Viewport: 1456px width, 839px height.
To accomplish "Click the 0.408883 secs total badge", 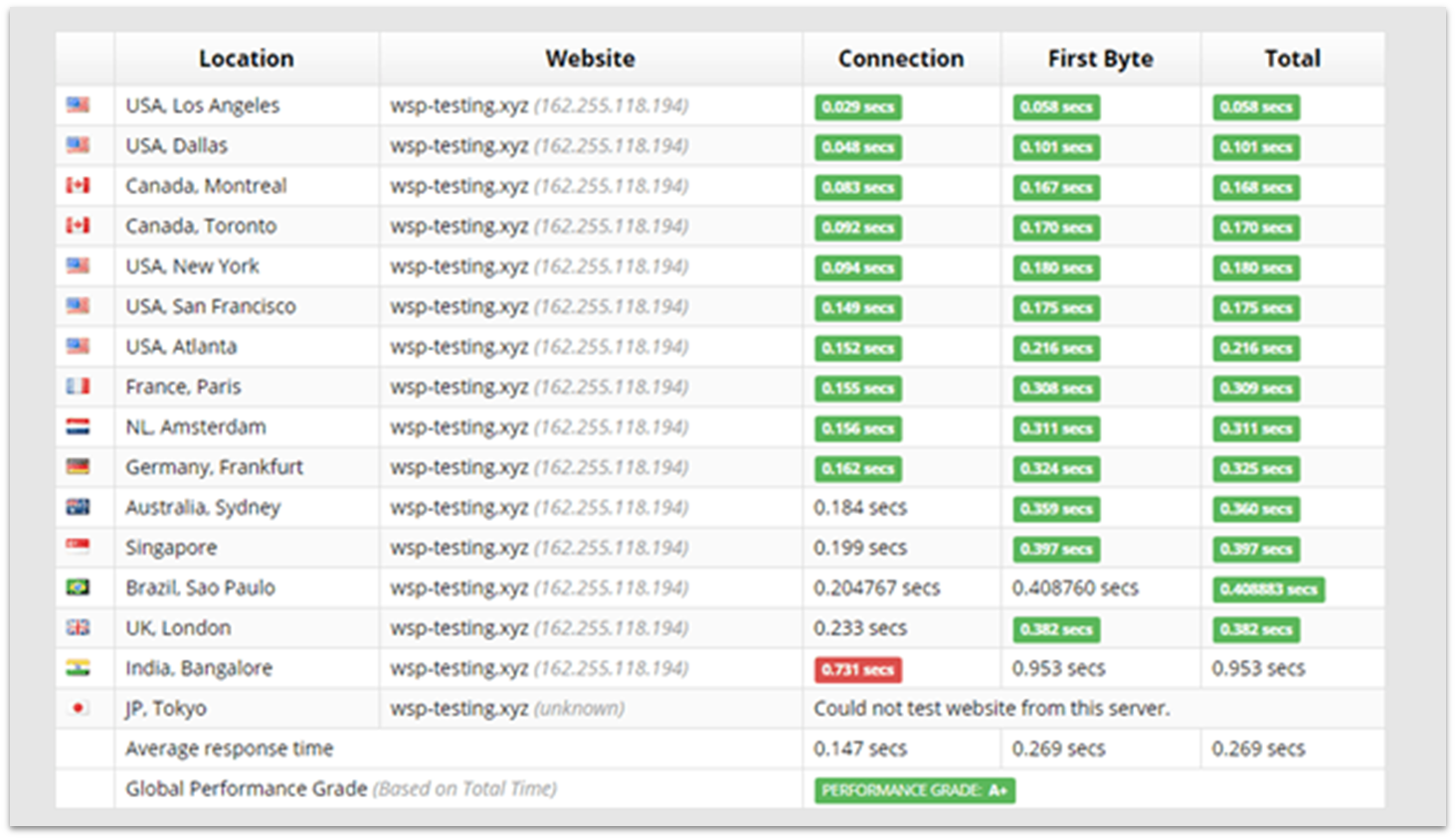I will coord(1268,589).
